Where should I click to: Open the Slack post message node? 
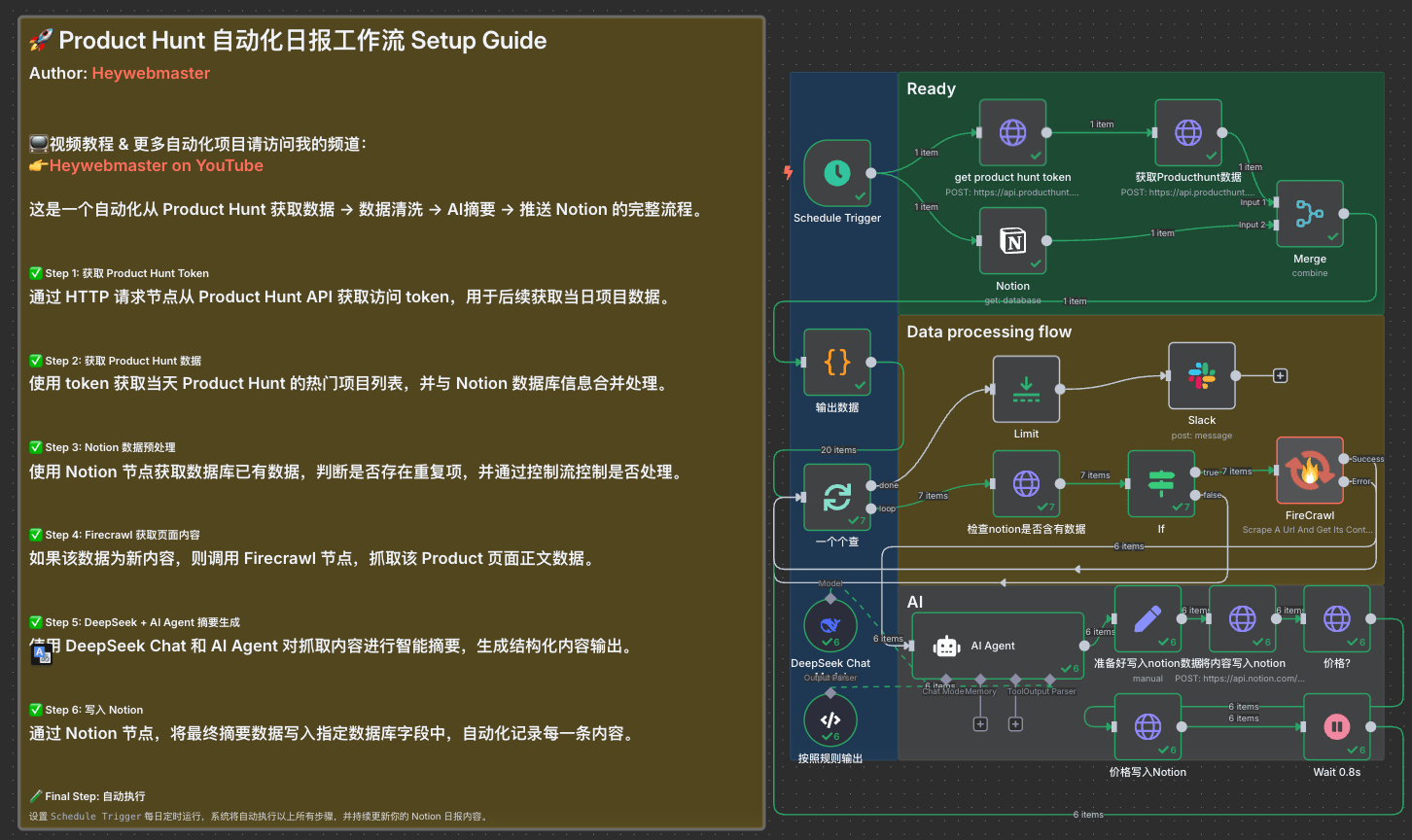tap(1201, 375)
